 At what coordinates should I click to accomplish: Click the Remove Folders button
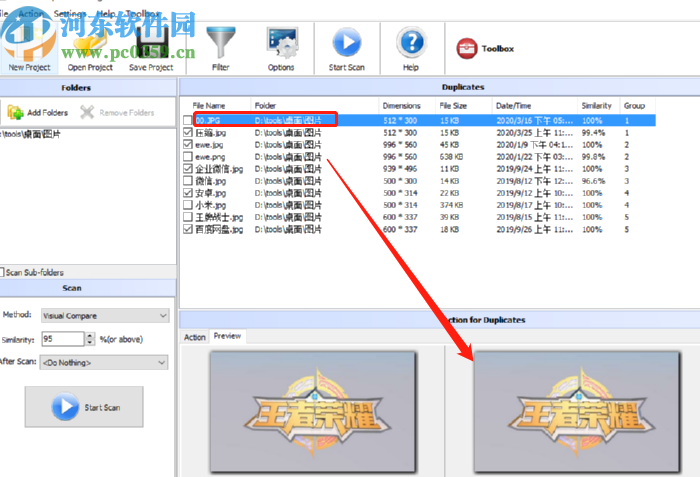pos(117,113)
